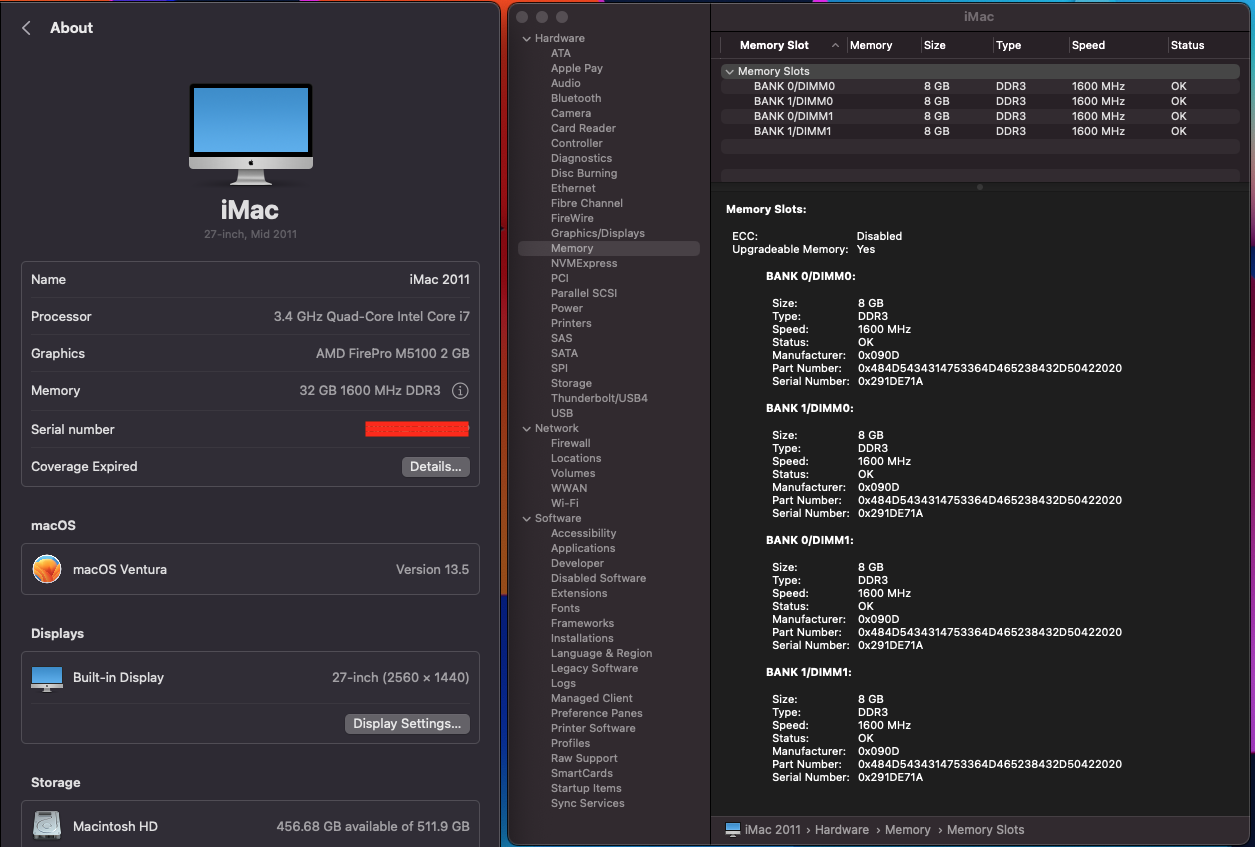Sort by Status column header
The image size is (1255, 847).
click(1188, 45)
